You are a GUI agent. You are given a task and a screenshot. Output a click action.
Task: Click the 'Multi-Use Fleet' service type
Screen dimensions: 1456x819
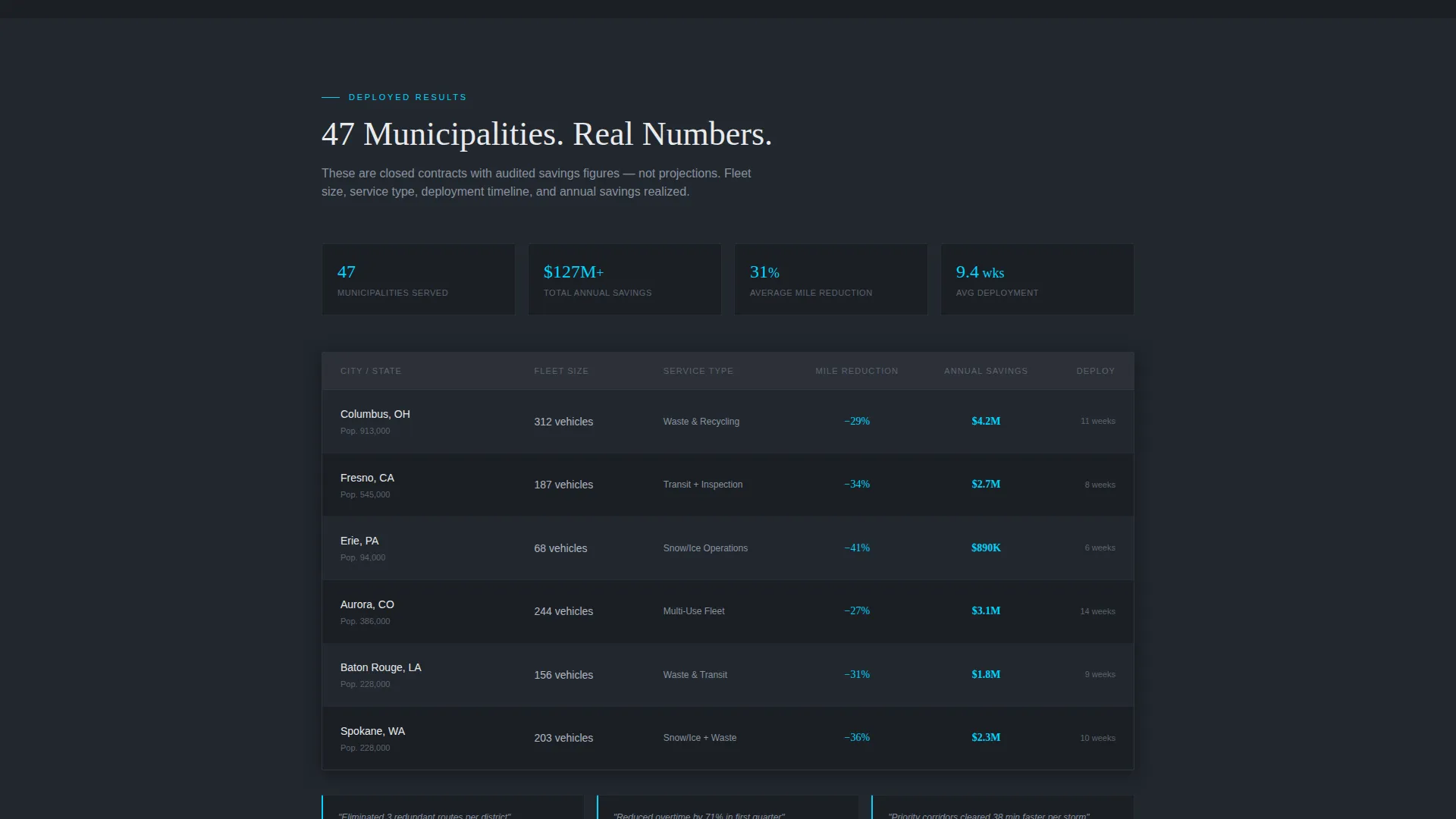click(694, 611)
